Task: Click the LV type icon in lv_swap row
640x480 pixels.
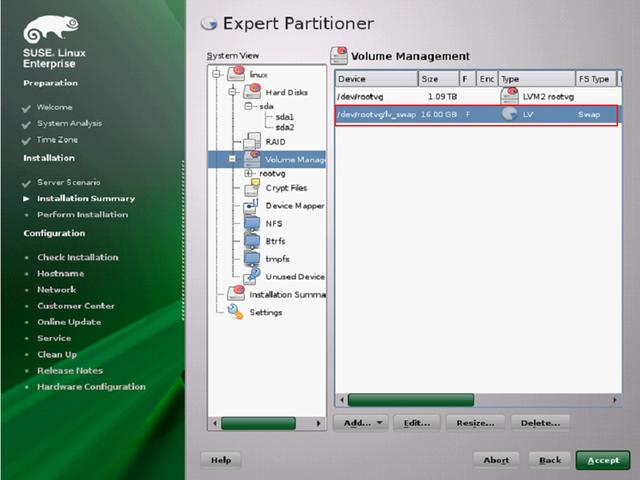Action: tap(509, 114)
